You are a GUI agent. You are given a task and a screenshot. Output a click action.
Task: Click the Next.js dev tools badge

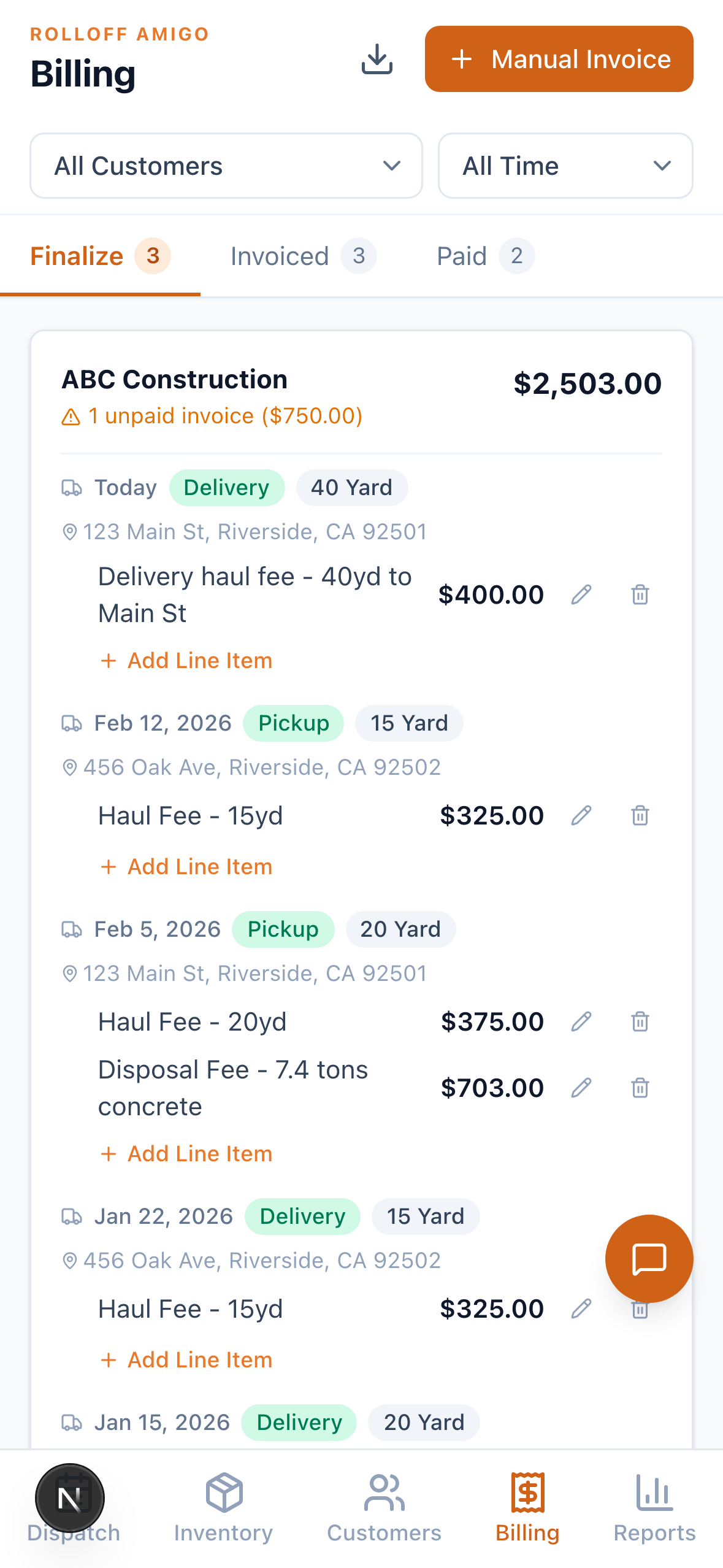[70, 1498]
